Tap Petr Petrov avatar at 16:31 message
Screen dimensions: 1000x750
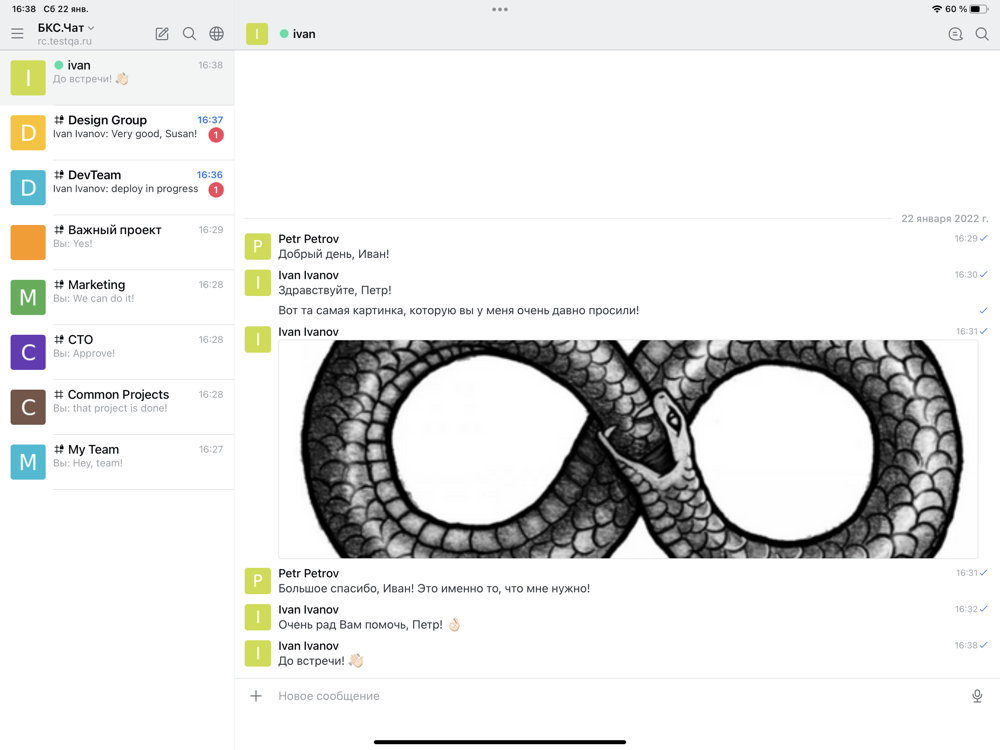[x=258, y=580]
